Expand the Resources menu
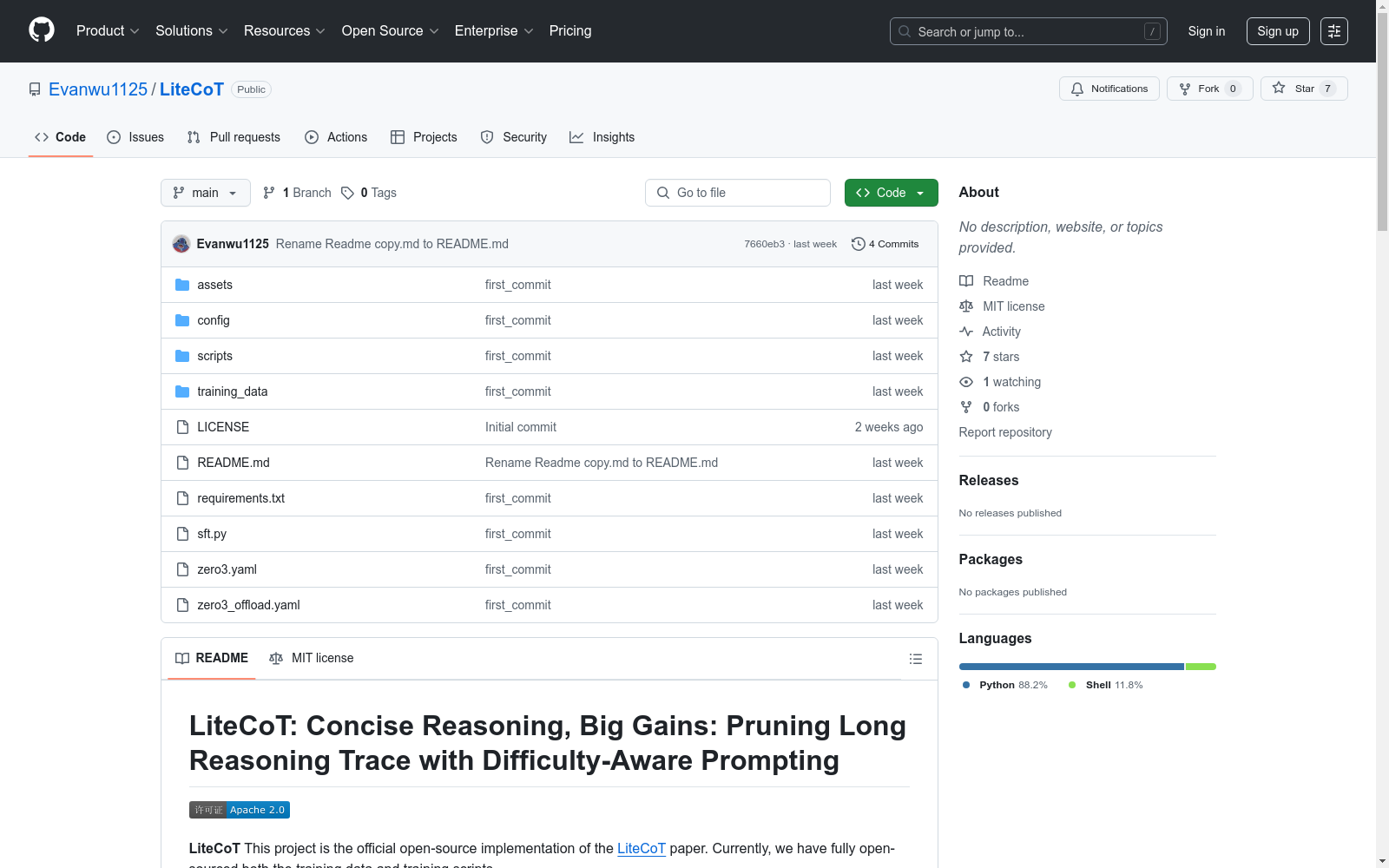1389x868 pixels. [285, 30]
